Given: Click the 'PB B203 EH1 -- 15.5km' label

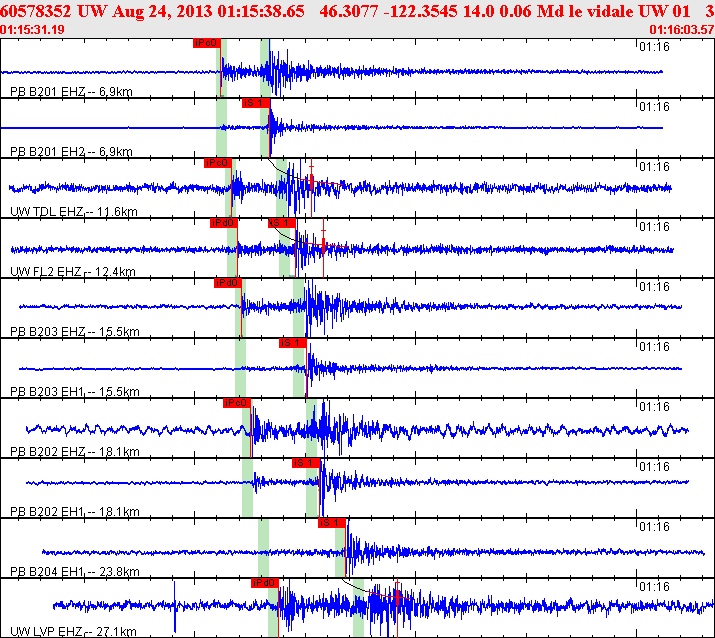Looking at the screenshot, I should [75, 392].
